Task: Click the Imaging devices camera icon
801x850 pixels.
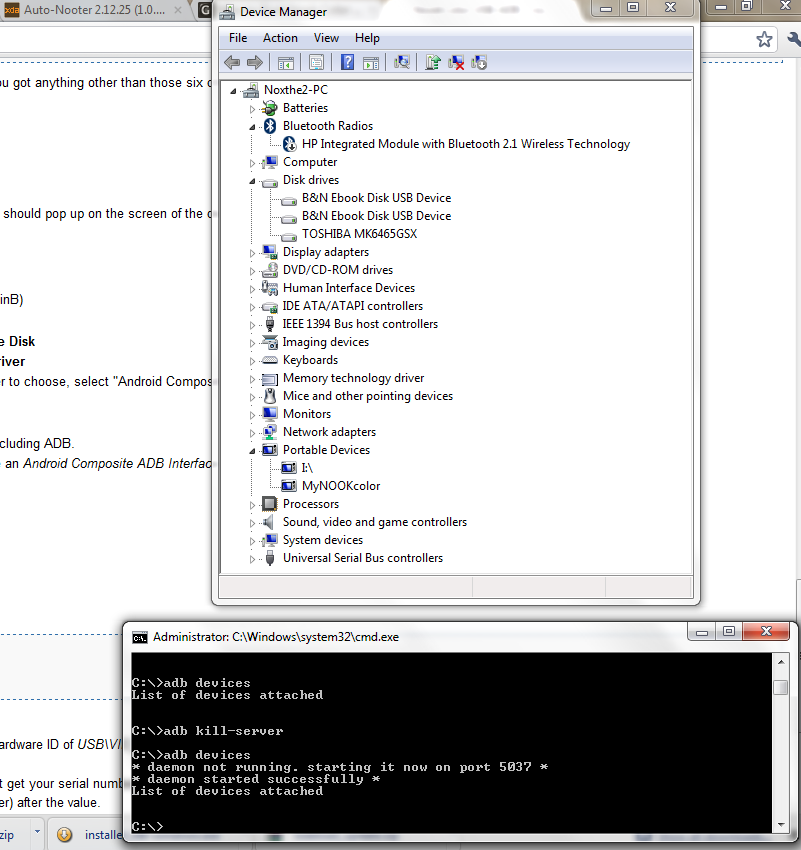Action: (270, 342)
